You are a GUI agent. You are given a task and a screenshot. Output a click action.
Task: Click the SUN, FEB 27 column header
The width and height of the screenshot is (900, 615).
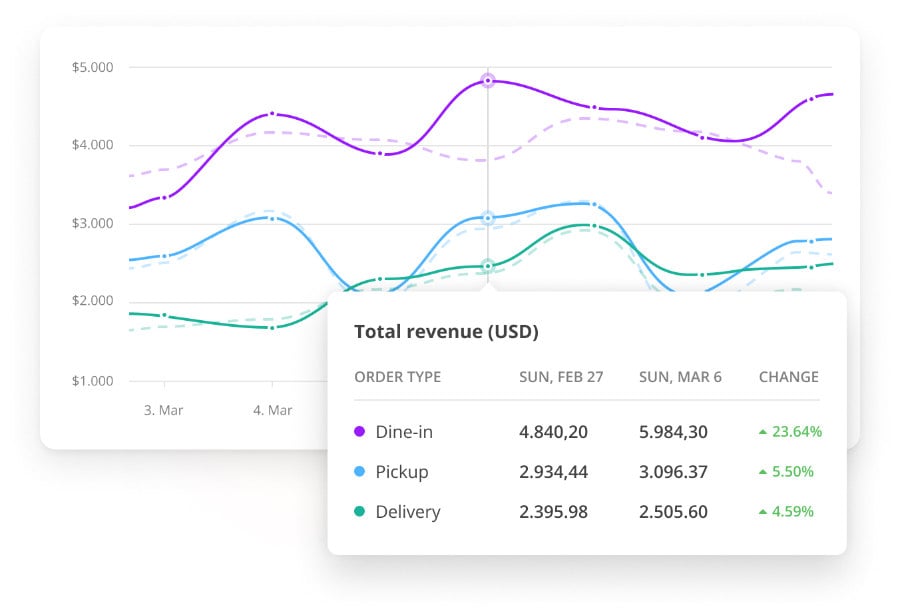pos(561,377)
